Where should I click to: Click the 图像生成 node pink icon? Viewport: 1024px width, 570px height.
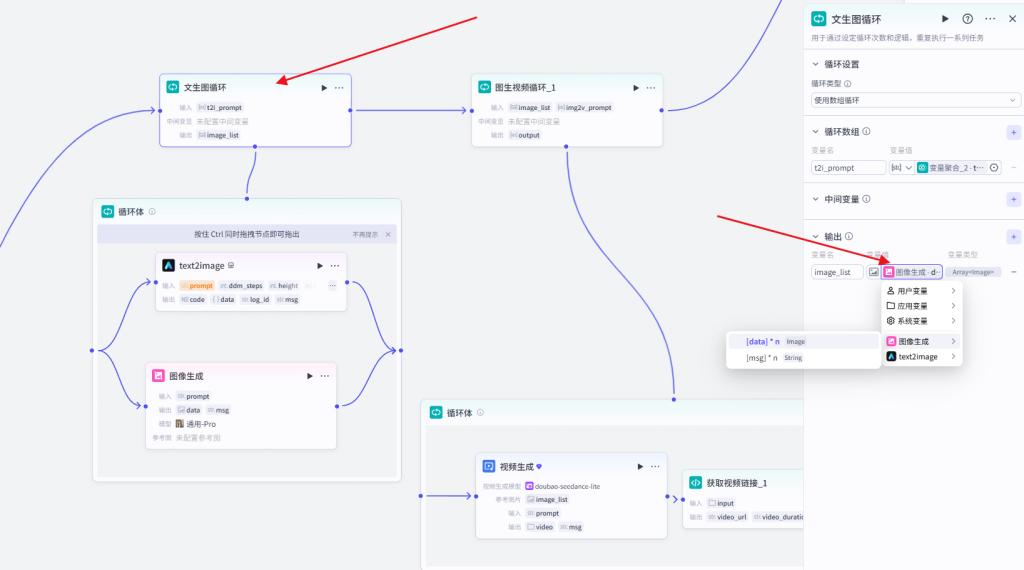pos(158,375)
